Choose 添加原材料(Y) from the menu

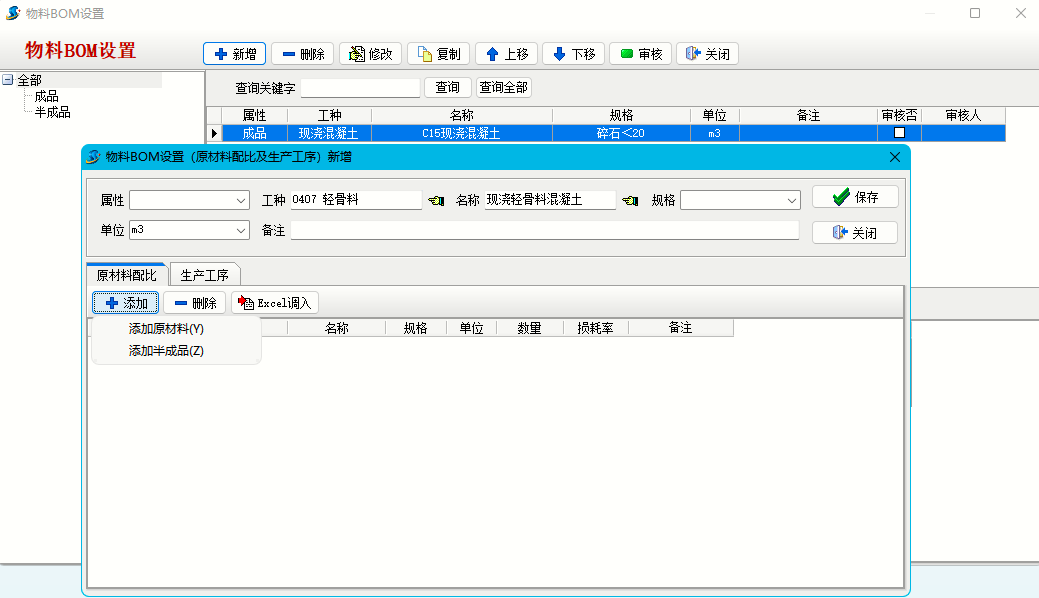pyautogui.click(x=166, y=329)
